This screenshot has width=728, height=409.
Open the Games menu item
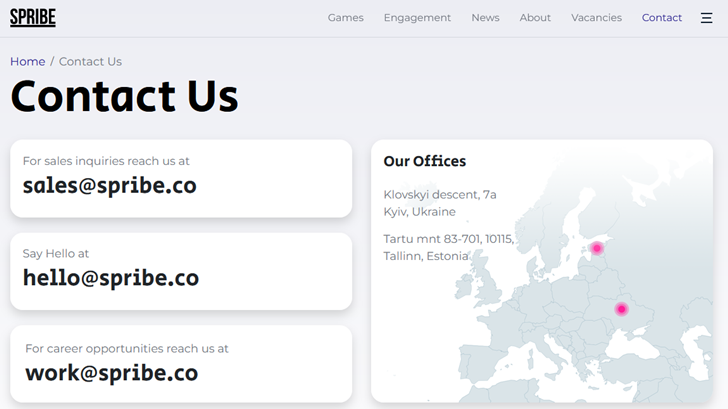click(x=345, y=18)
